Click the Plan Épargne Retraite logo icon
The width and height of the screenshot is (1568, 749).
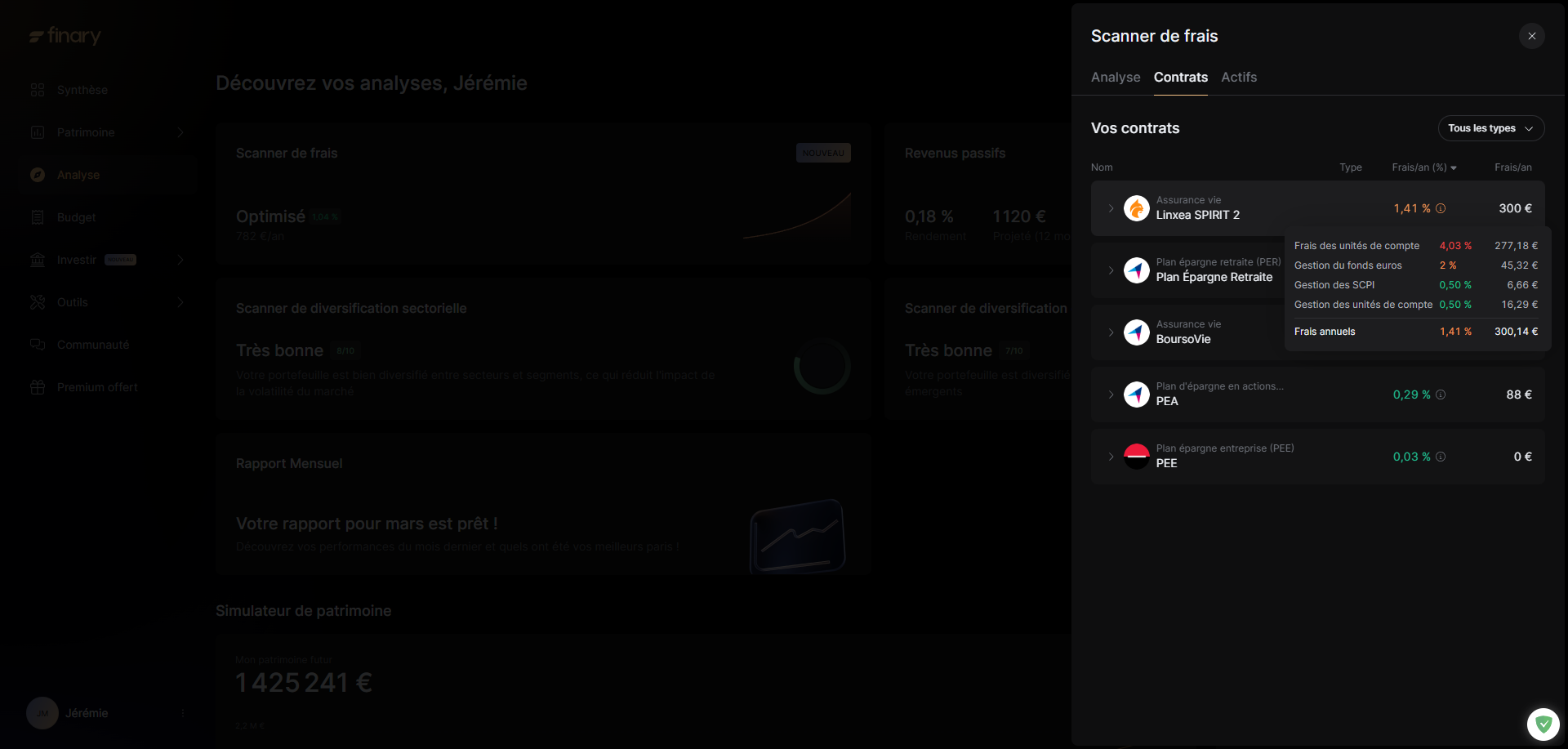pos(1137,270)
